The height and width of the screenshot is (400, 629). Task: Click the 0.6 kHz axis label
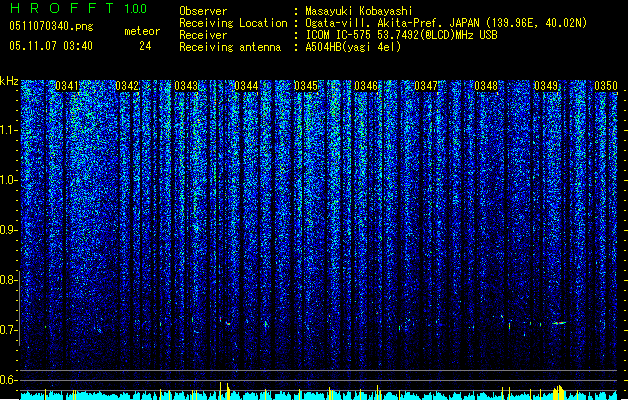tap(8, 380)
